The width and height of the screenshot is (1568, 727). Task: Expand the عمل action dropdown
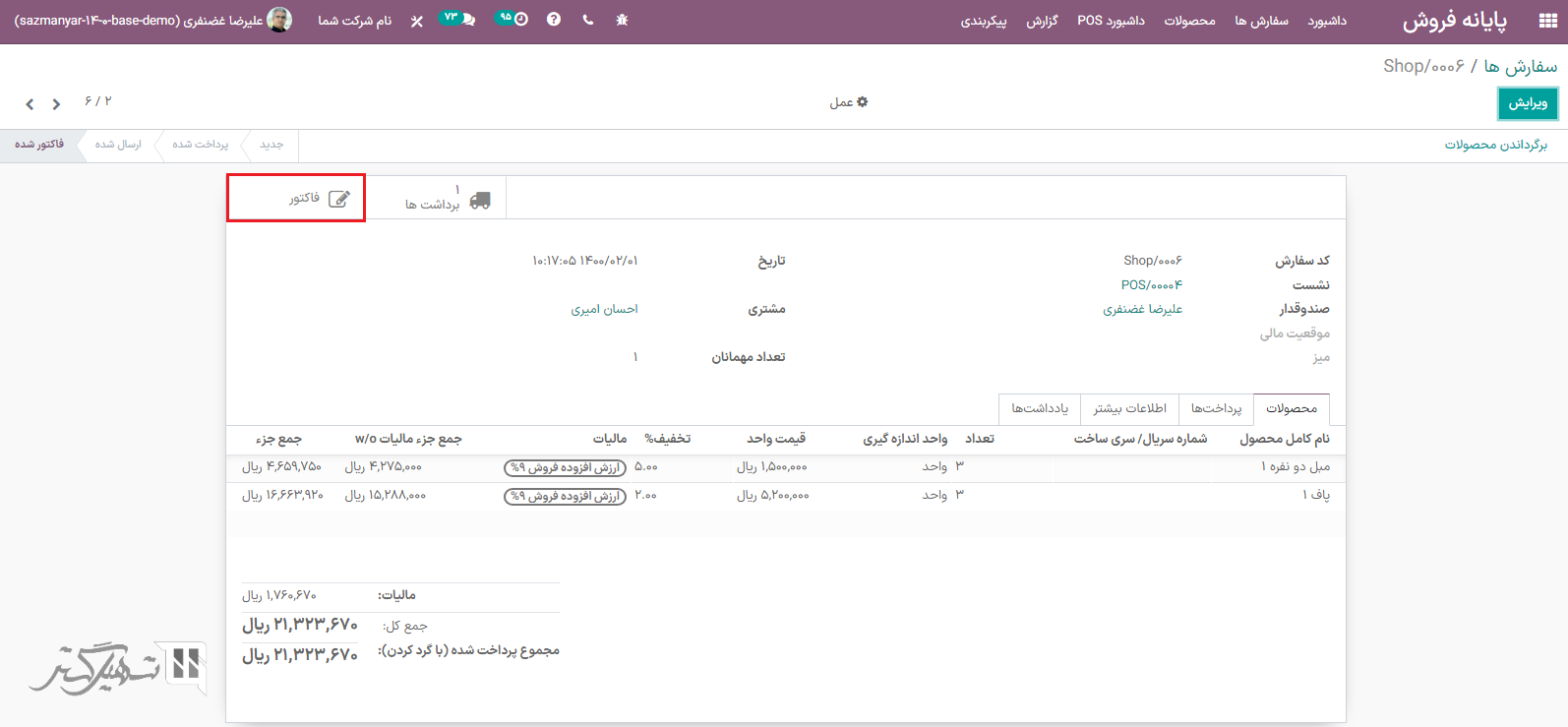tap(848, 102)
